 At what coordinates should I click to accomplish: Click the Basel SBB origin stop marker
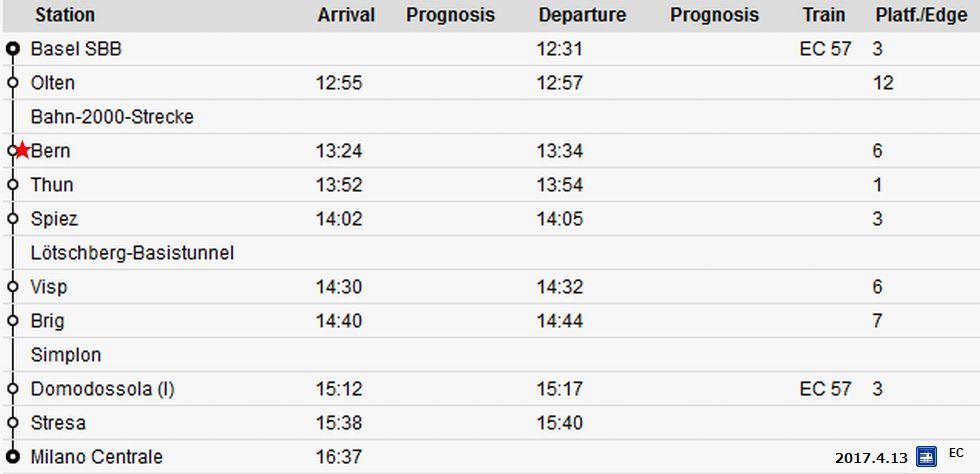point(12,49)
